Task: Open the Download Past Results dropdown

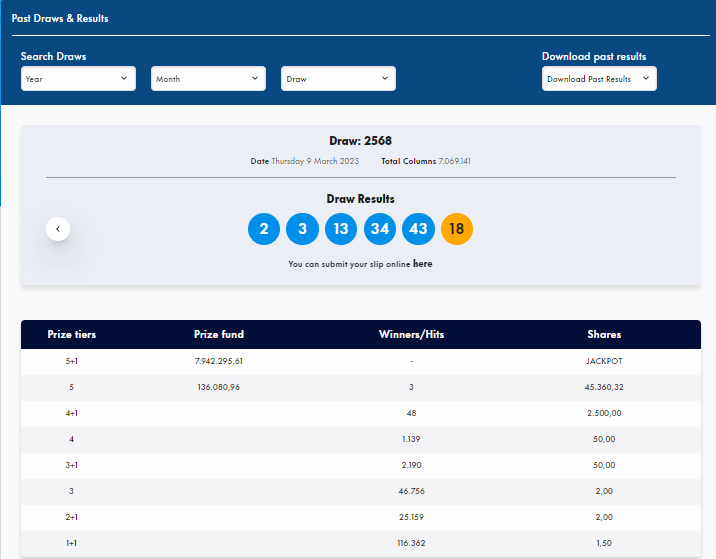Action: (x=599, y=79)
